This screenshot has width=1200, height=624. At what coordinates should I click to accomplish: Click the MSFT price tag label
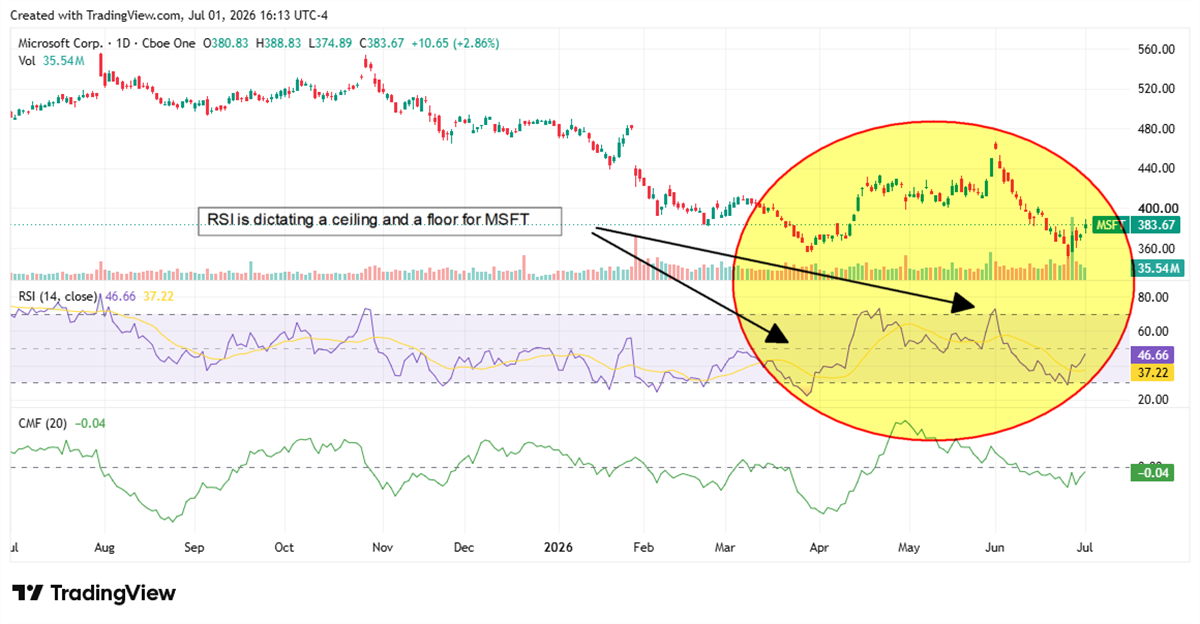pos(1112,225)
